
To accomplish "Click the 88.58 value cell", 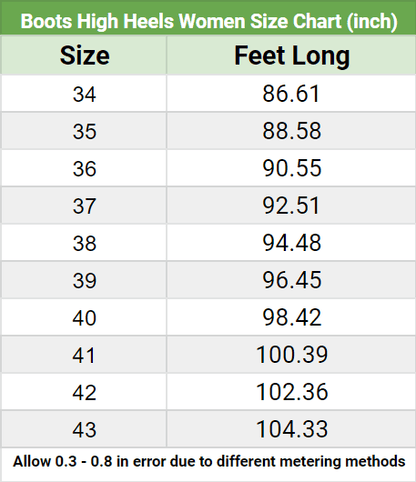I will tap(292, 131).
